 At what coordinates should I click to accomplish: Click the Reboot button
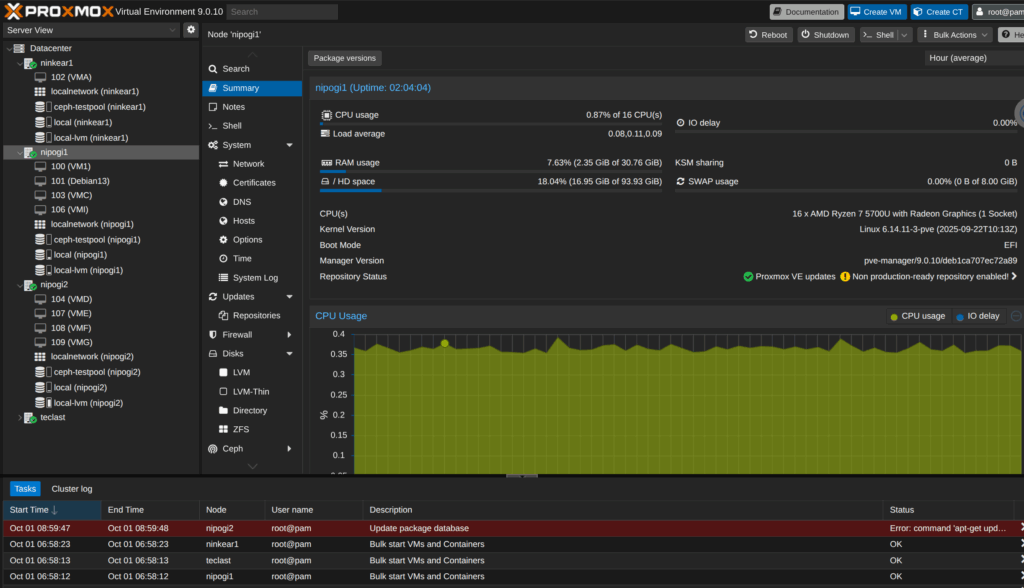point(768,35)
